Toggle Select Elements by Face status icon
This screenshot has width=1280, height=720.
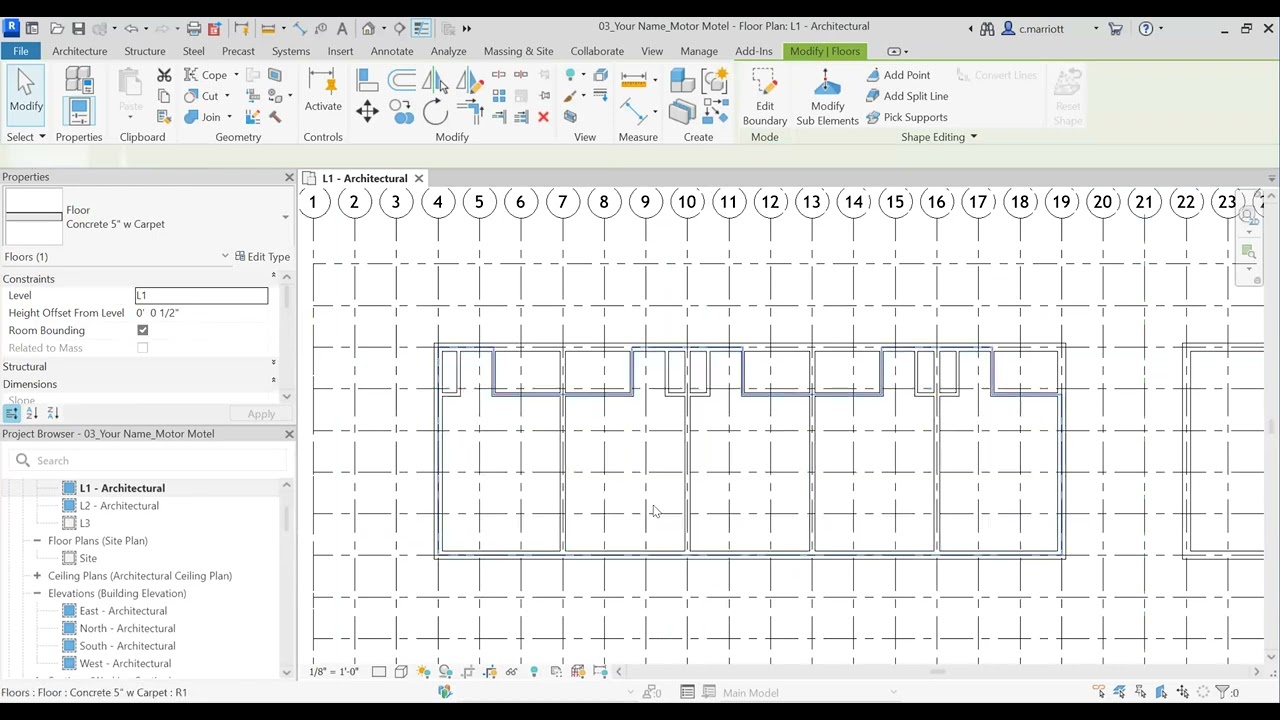pyautogui.click(x=1162, y=692)
